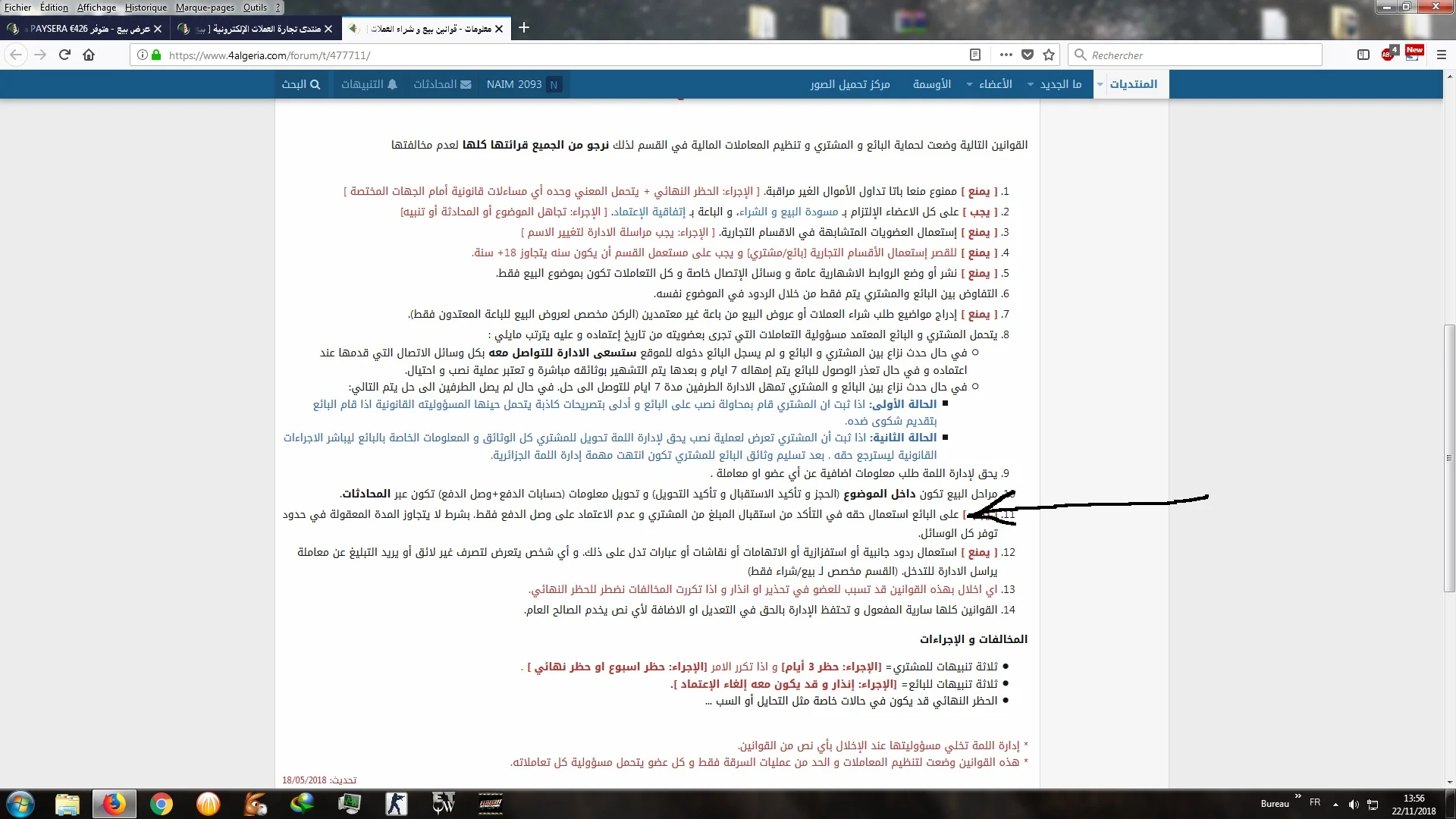Open the page actions ellipsis menu
Viewport: 1456px width, 819px height.
1006,55
